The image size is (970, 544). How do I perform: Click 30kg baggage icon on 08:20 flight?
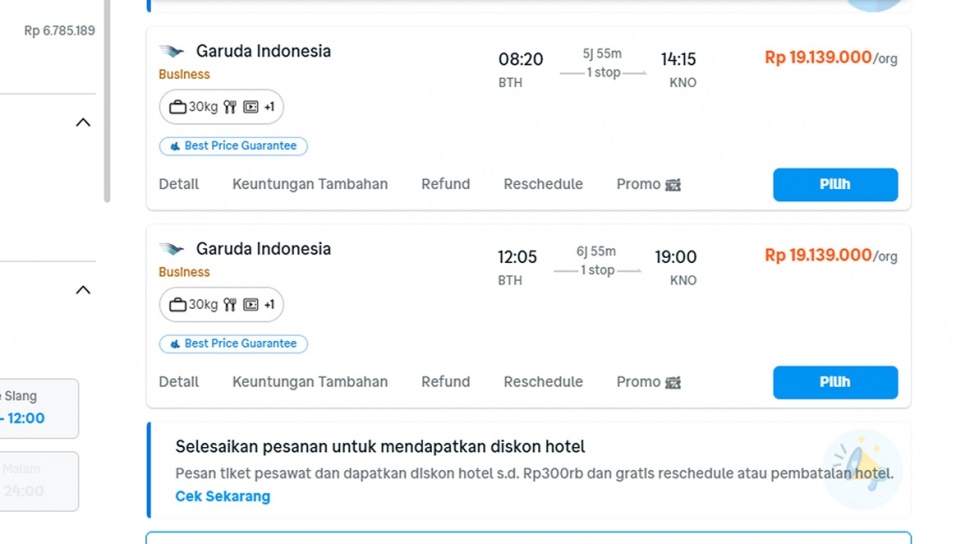point(178,107)
